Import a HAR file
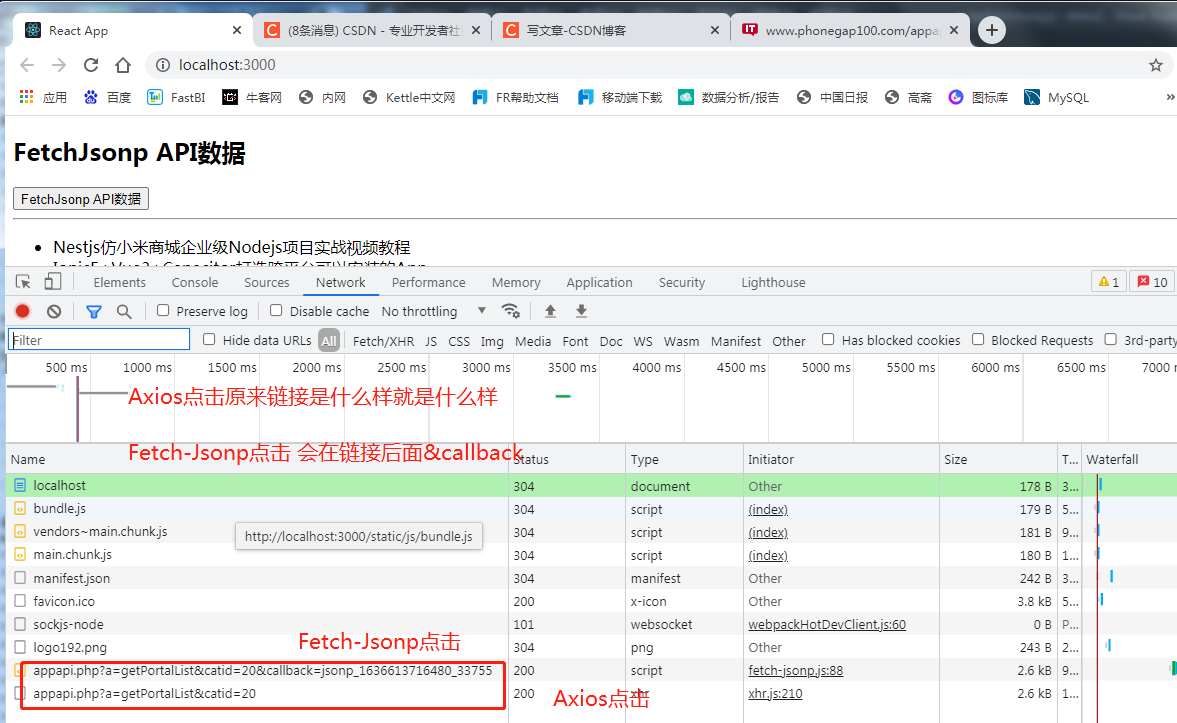 click(x=549, y=311)
